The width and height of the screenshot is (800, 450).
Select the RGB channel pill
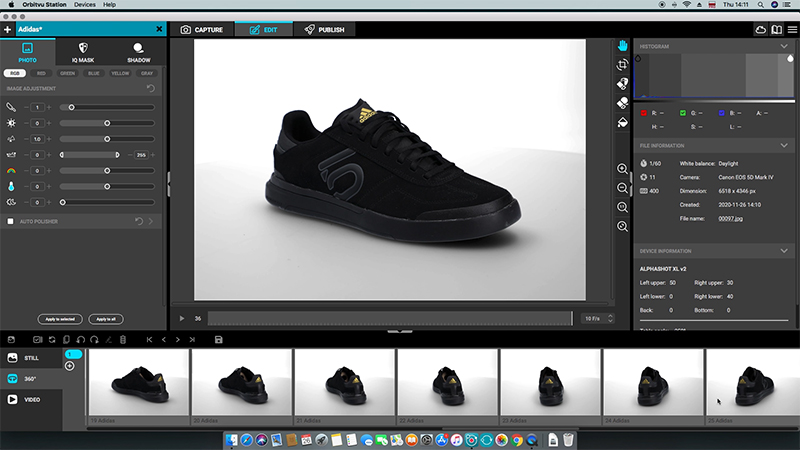coord(15,73)
